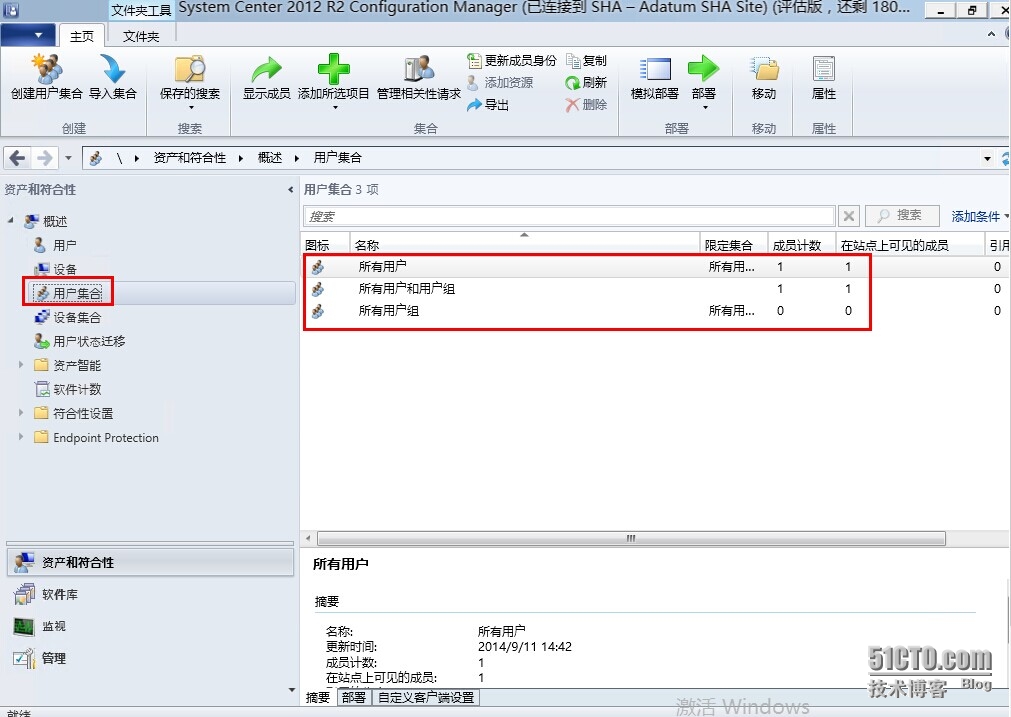This screenshot has width=1011, height=717.
Task: Select 所有用户组 collection row
Action: (x=656, y=311)
